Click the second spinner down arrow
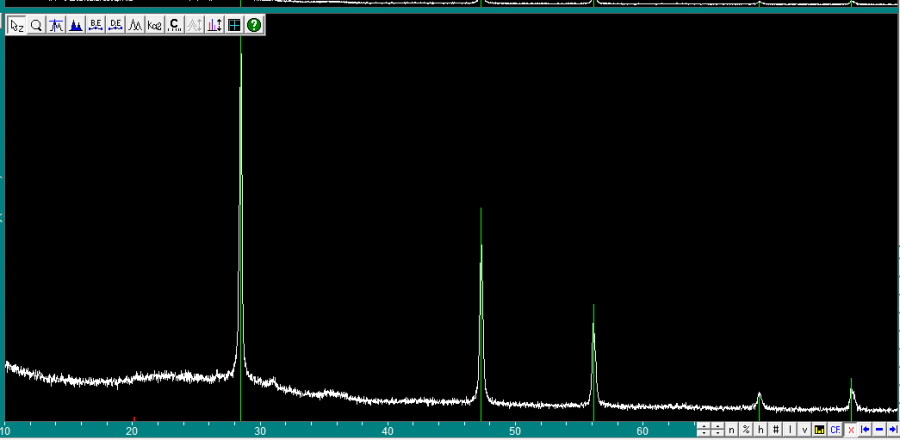This screenshot has width=900, height=440. pyautogui.click(x=717, y=433)
